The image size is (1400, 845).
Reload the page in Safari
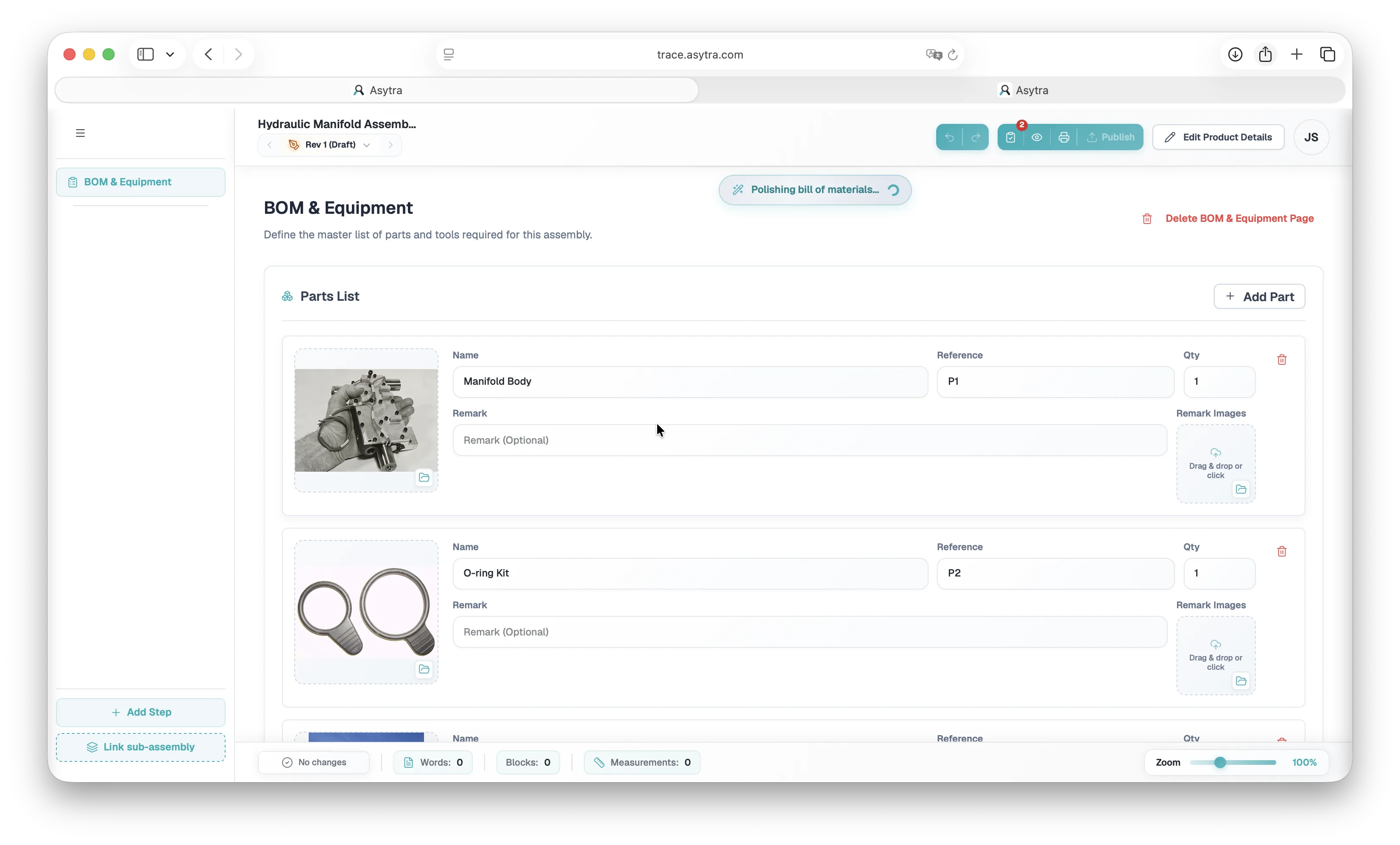pos(953,55)
